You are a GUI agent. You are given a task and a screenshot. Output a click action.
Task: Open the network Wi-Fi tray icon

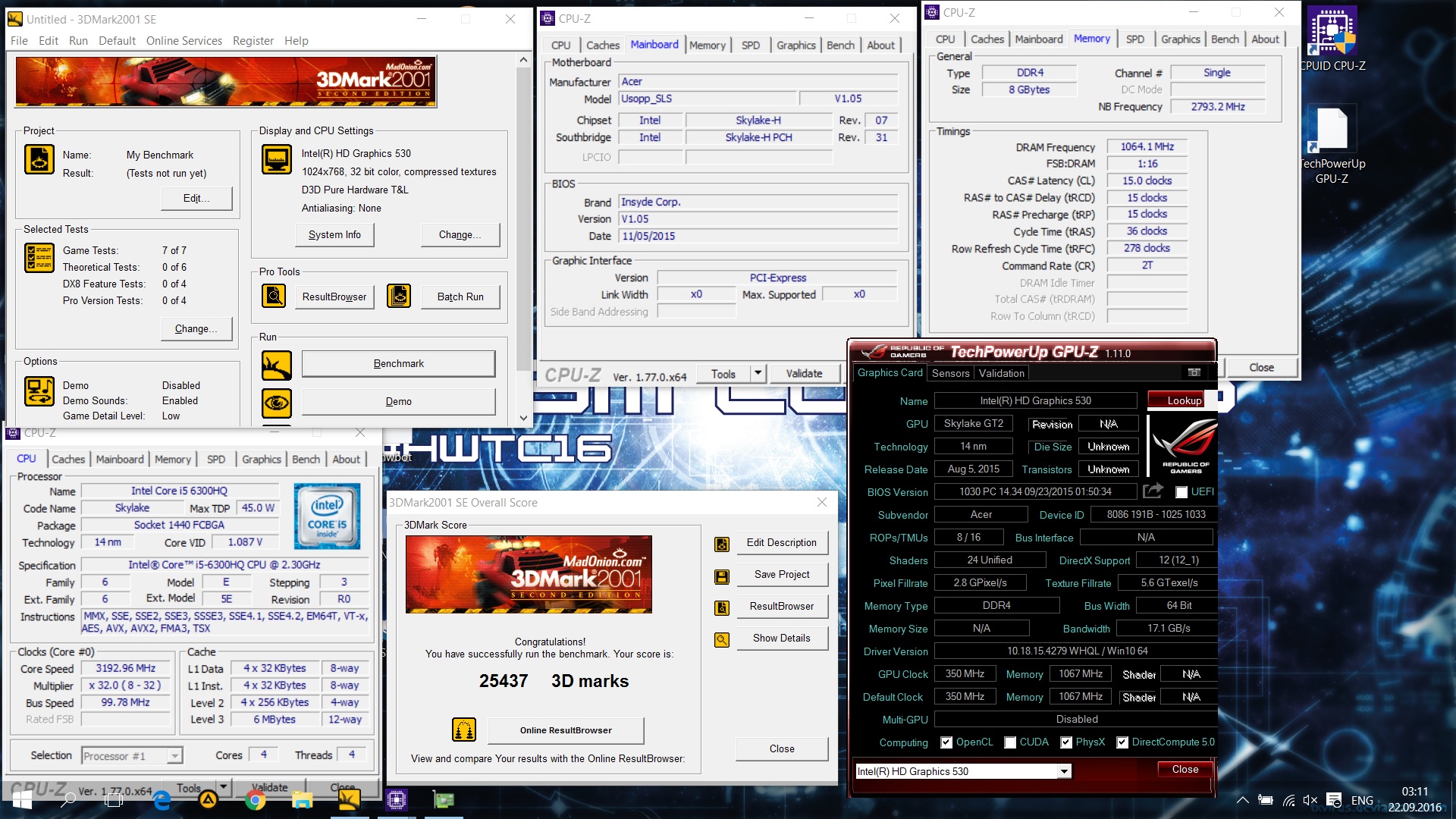[1288, 800]
